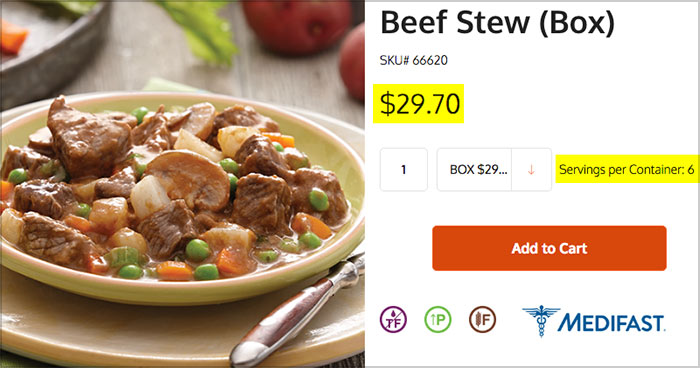Click the beef stew product photo
700x368 pixels.
click(182, 184)
